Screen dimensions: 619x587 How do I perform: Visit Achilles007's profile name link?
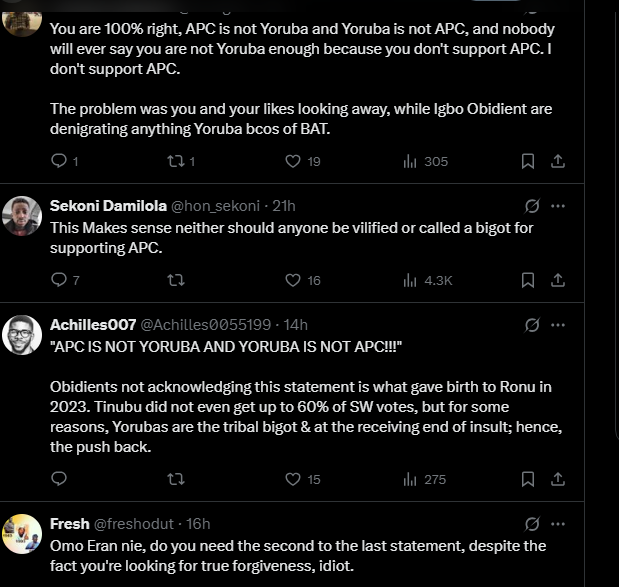(93, 325)
